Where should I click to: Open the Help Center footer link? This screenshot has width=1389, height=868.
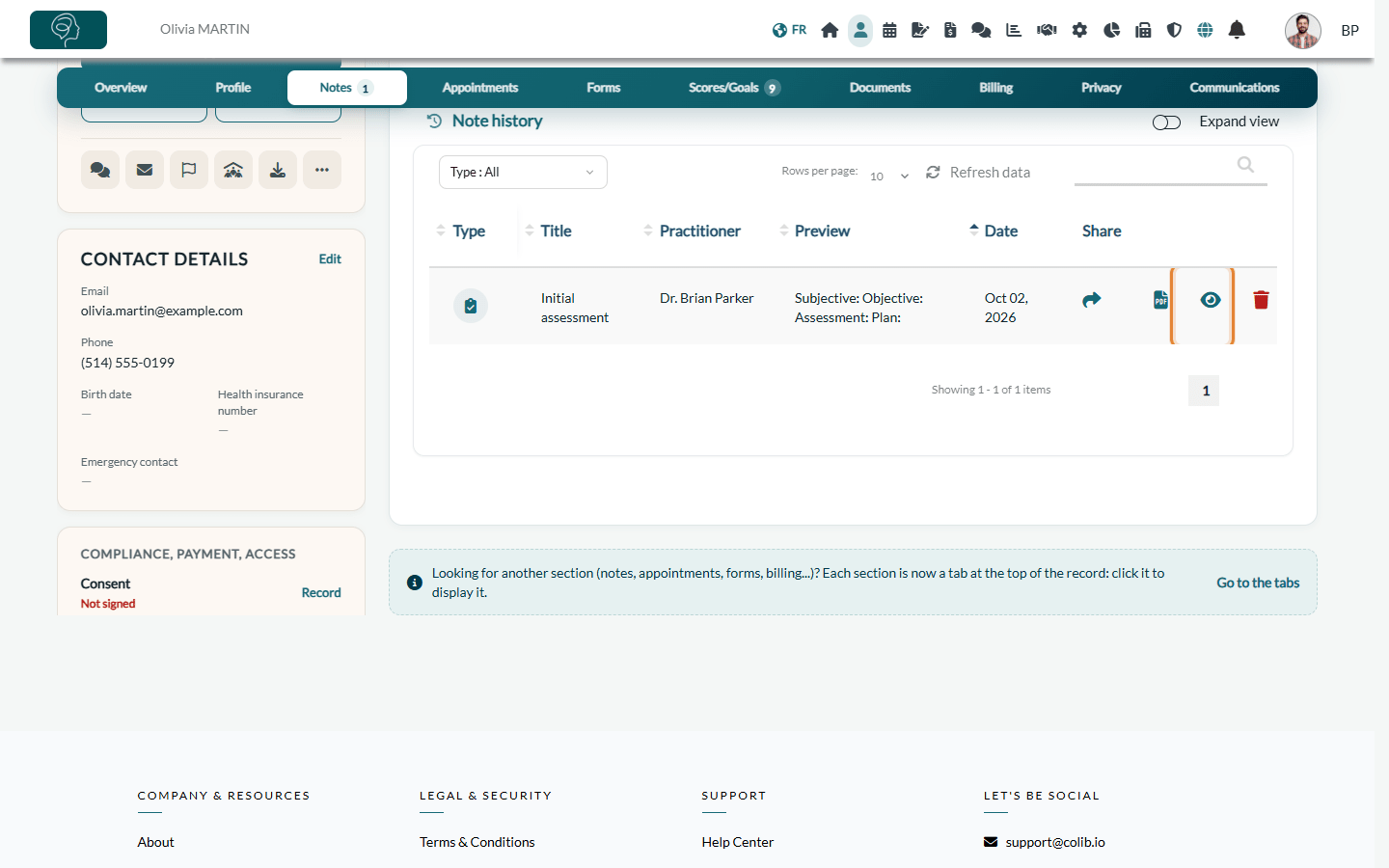point(738,842)
